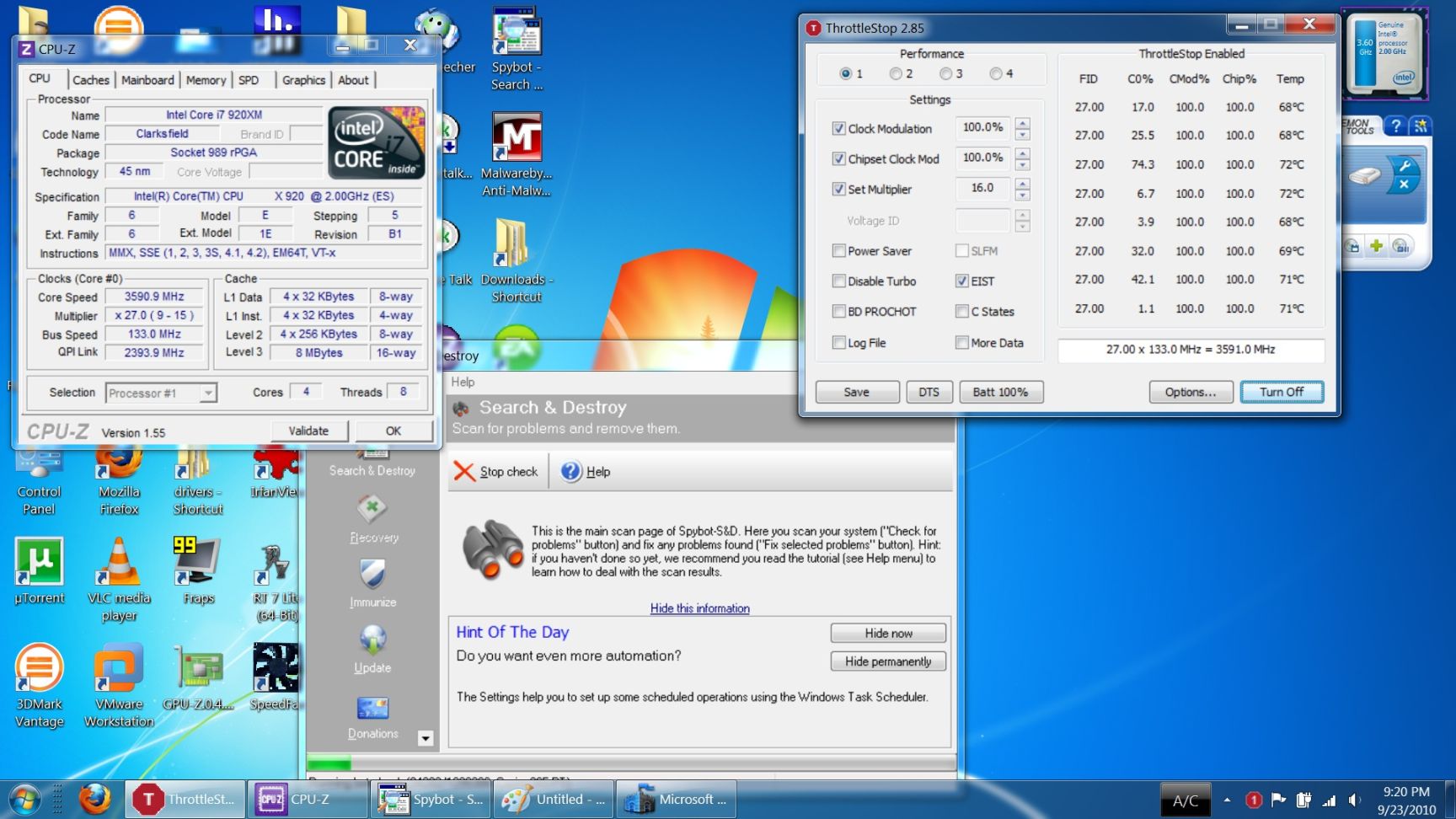1456x819 pixels.
Task: Open Firefox from taskbar
Action: click(x=94, y=799)
